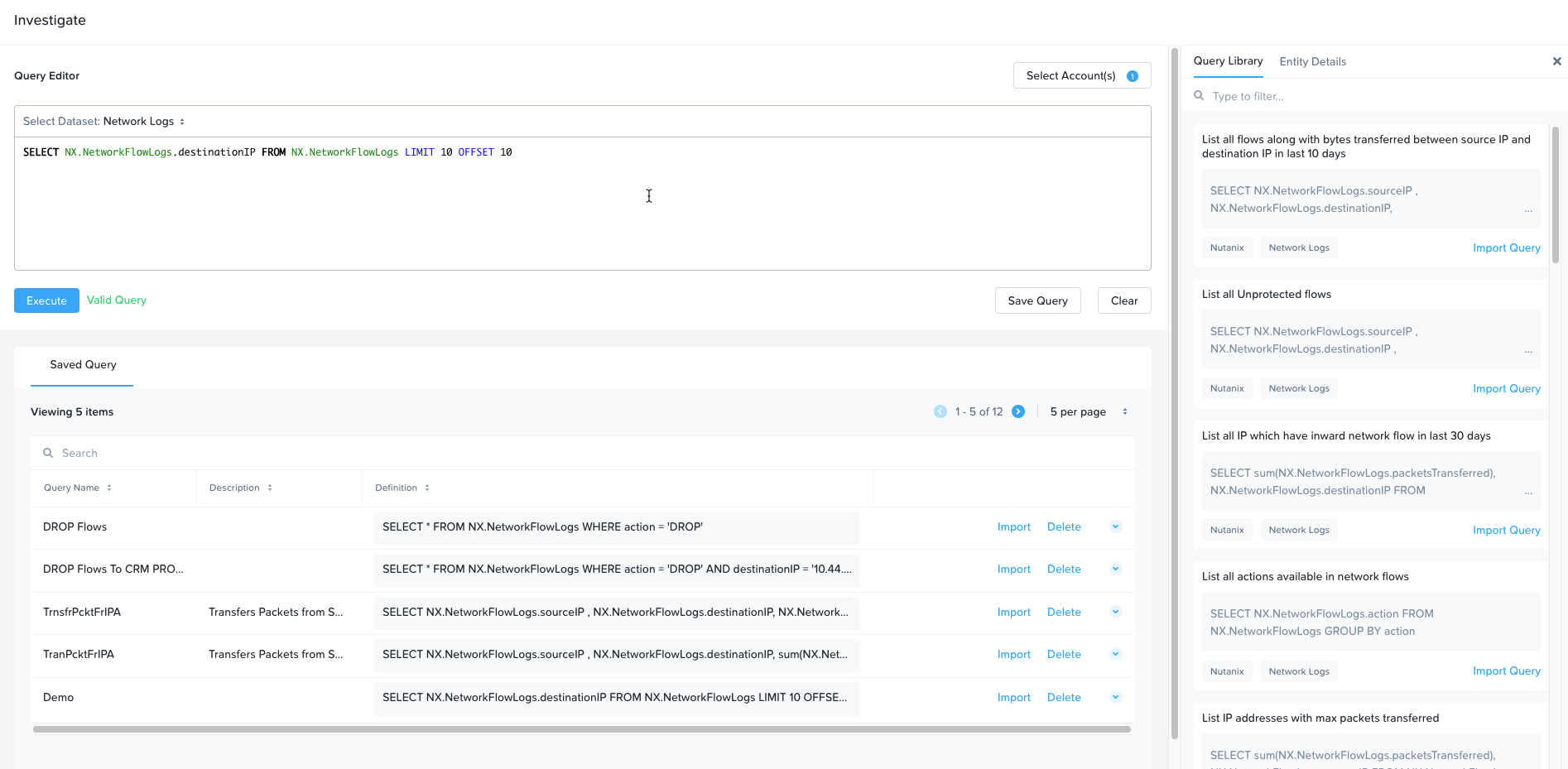Click the previous page arrow in pagination
The height and width of the screenshot is (769, 1568).
tap(940, 411)
